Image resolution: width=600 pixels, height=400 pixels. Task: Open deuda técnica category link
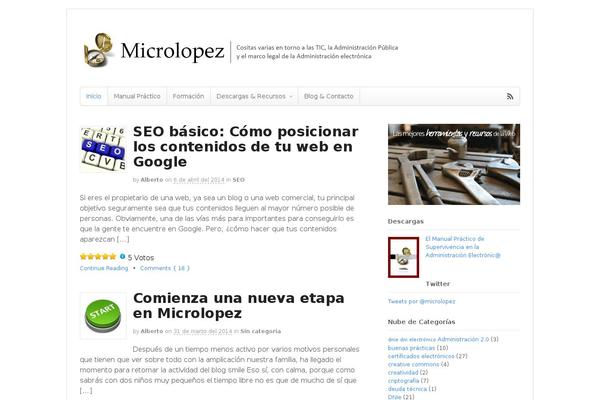pyautogui.click(x=407, y=389)
